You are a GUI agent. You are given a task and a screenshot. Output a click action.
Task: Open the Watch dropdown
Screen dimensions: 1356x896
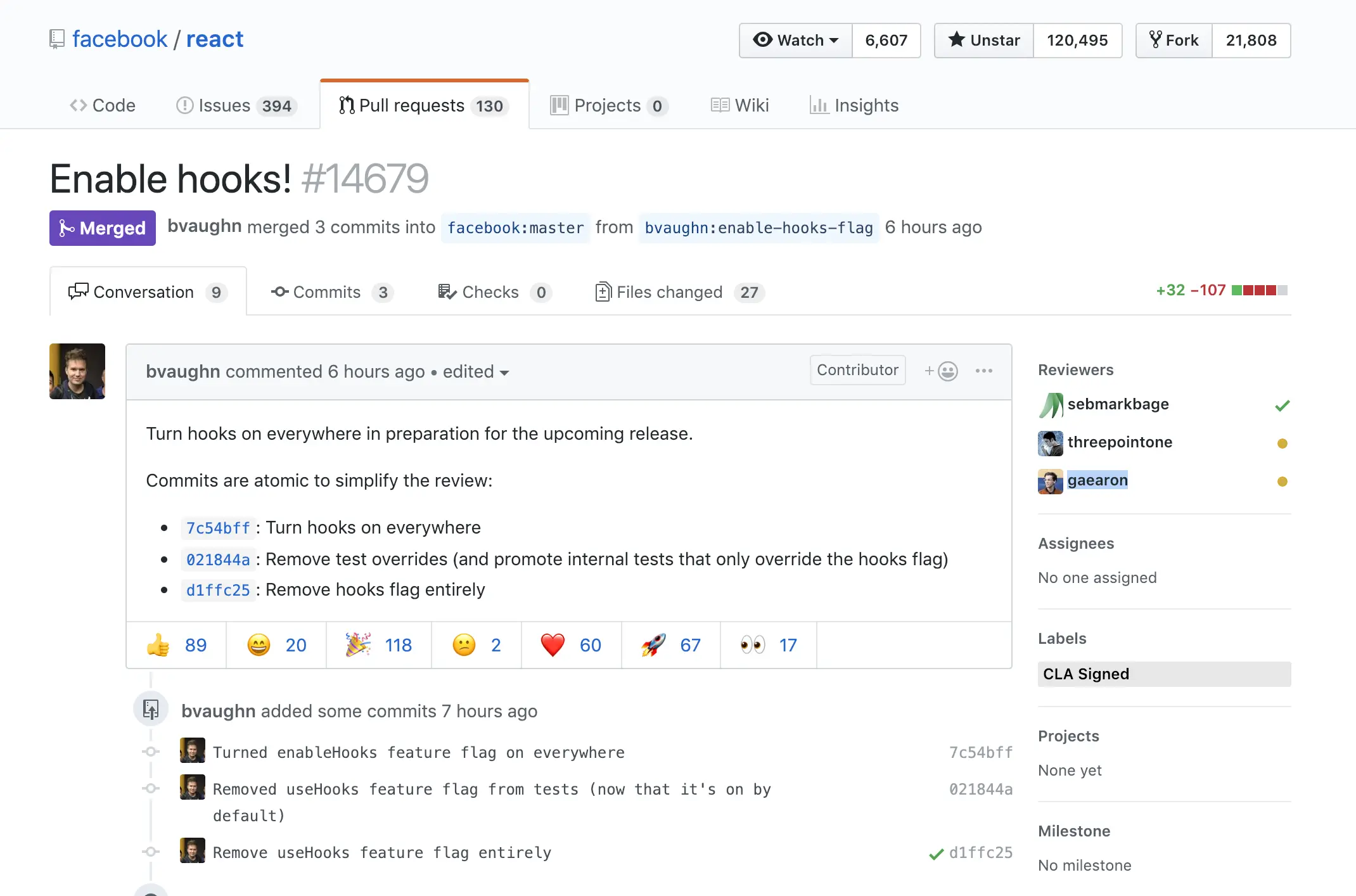coord(796,41)
